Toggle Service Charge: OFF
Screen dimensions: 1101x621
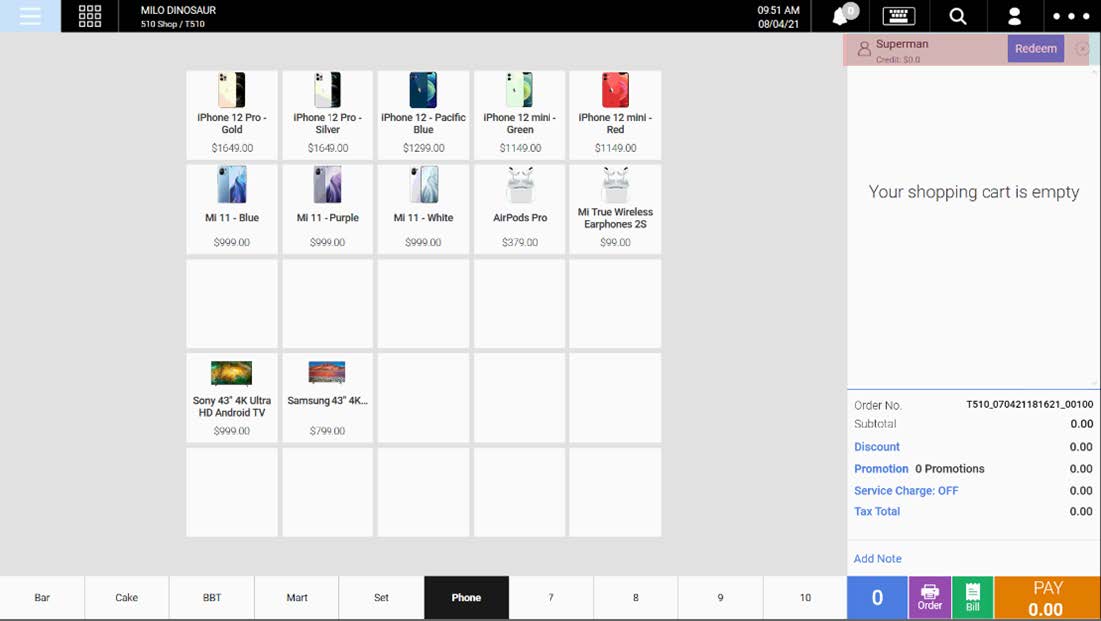[x=906, y=490]
